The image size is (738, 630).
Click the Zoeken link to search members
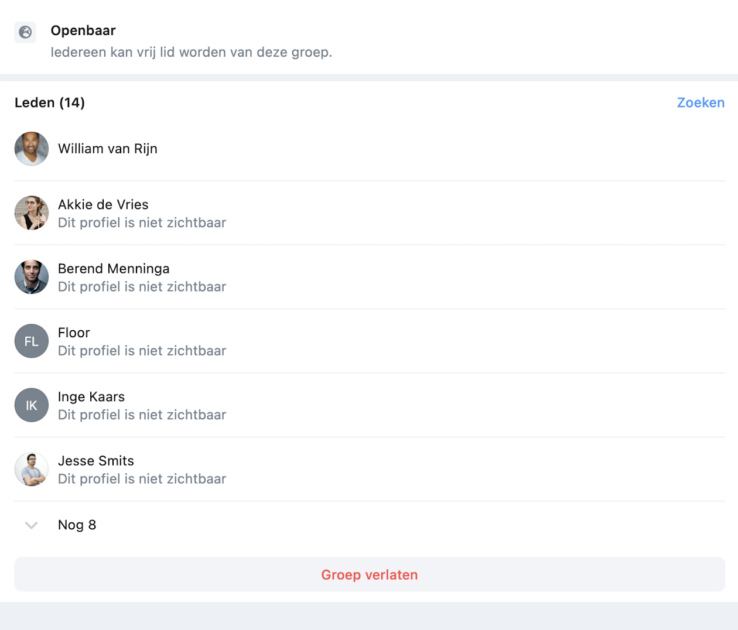(x=700, y=103)
